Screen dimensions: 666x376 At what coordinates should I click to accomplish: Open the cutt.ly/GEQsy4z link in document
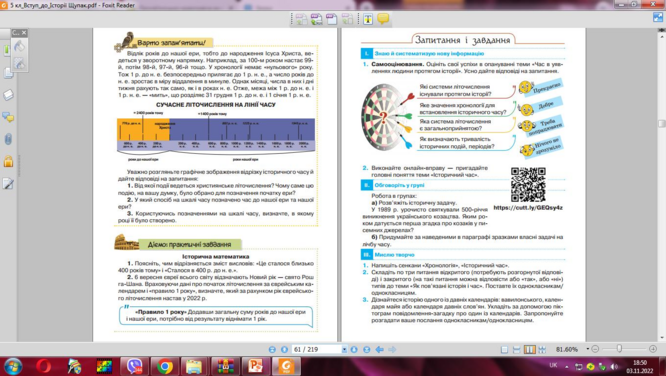click(x=528, y=208)
